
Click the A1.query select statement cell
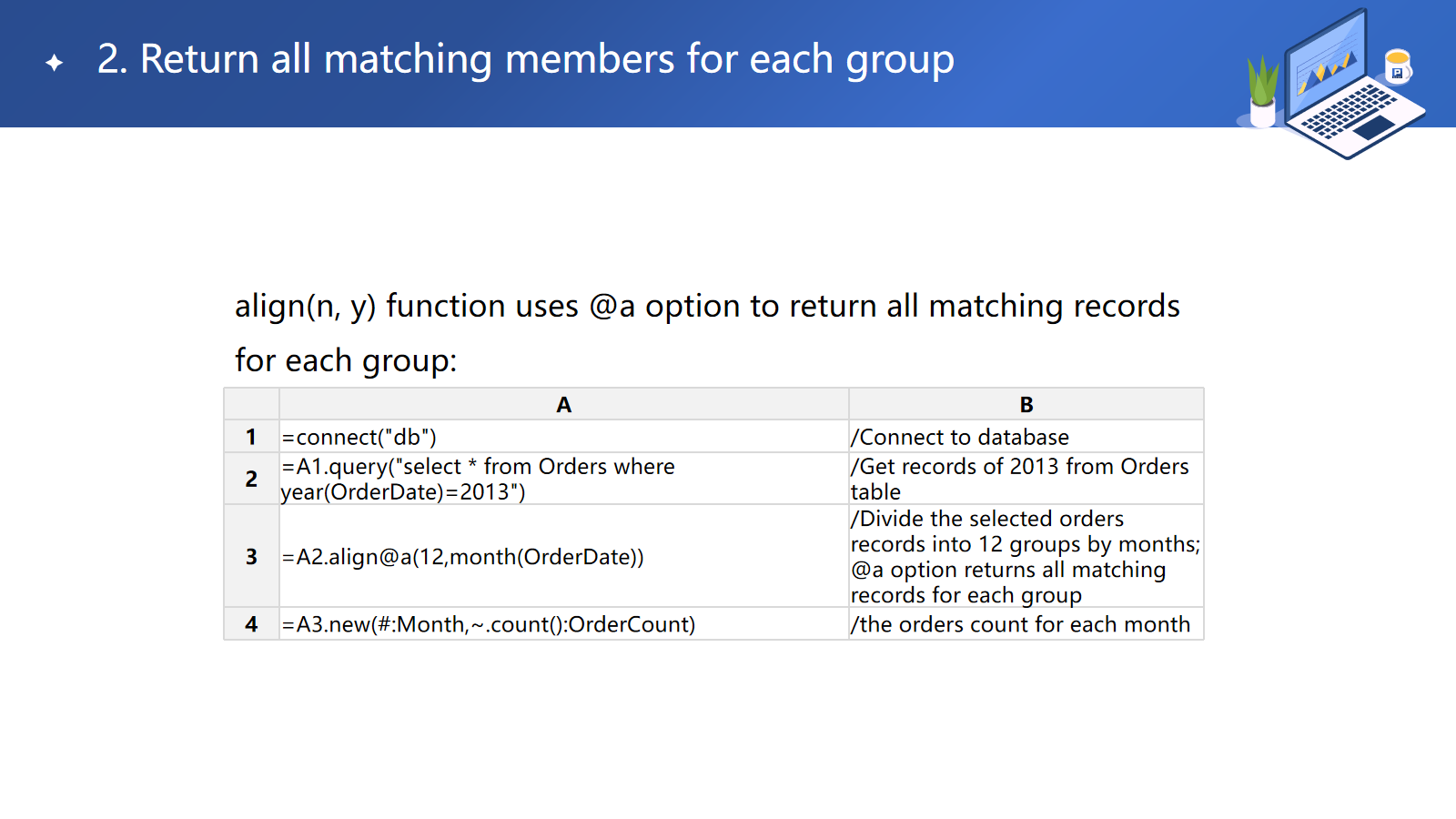pos(478,479)
